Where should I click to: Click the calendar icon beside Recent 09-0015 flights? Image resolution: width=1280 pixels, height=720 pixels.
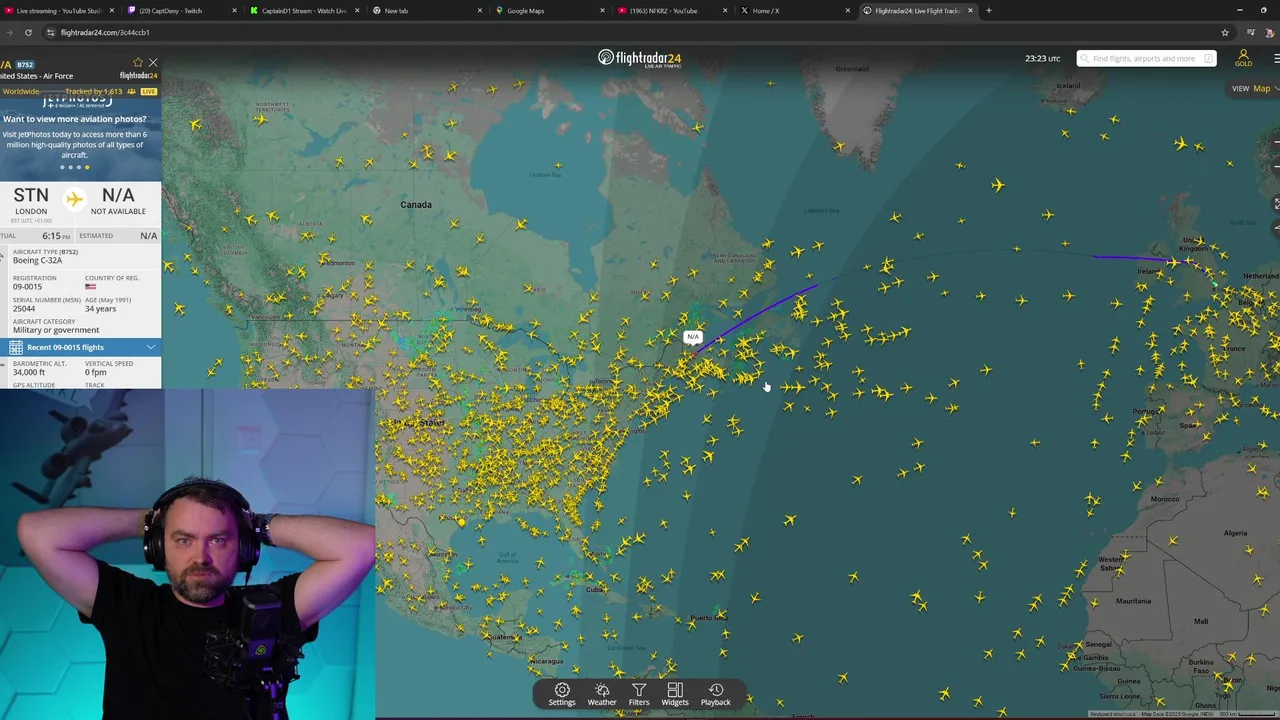click(x=16, y=347)
